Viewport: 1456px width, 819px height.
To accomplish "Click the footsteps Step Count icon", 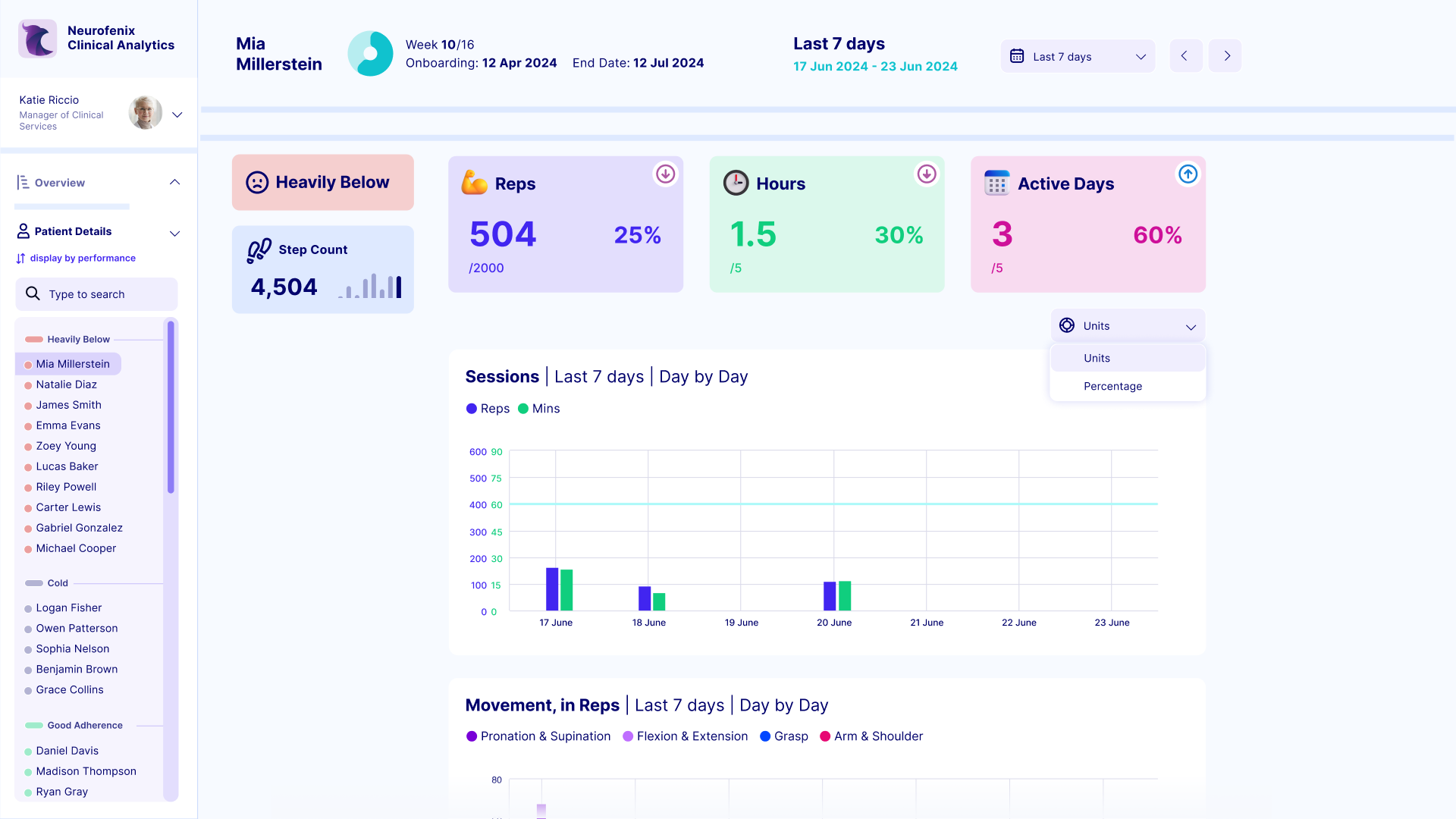I will 259,250.
